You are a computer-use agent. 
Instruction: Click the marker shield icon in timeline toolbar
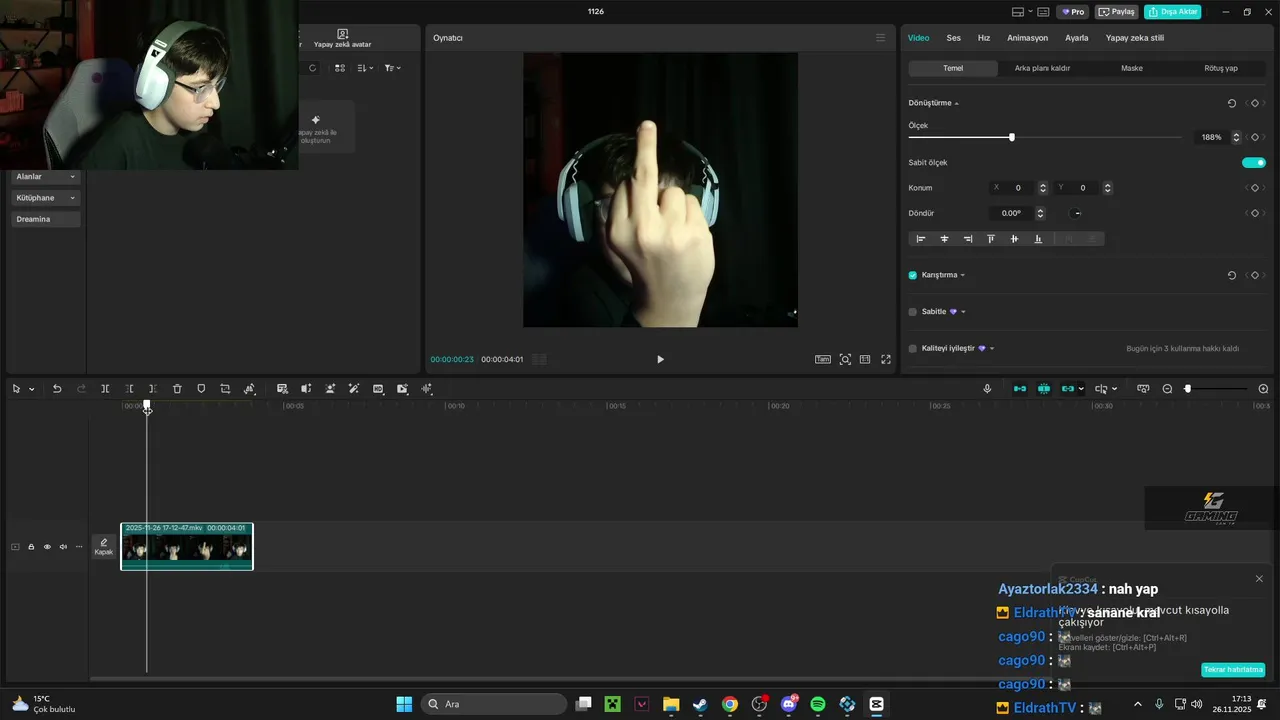(x=201, y=389)
